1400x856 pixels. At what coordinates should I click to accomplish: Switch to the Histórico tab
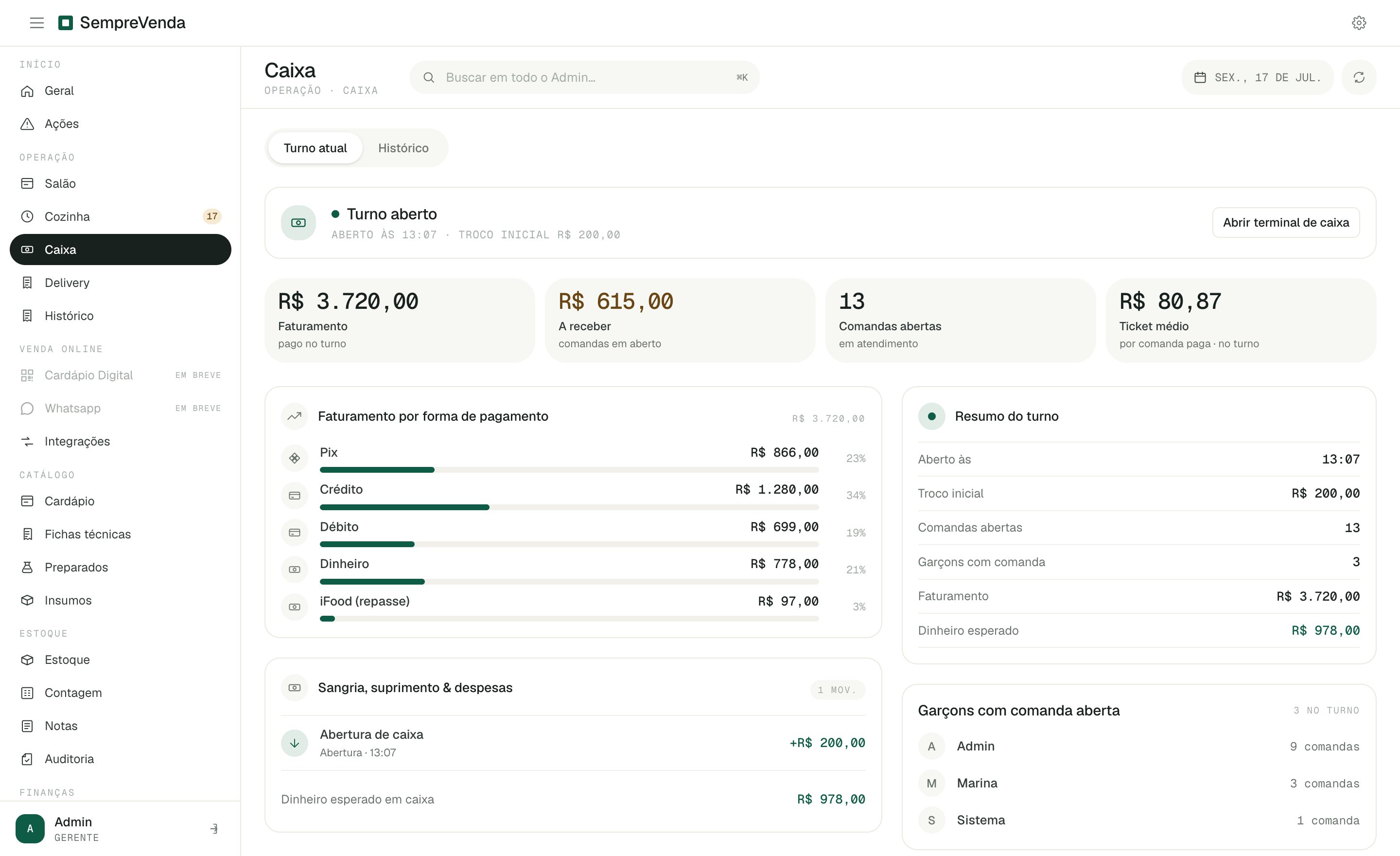pyautogui.click(x=403, y=148)
